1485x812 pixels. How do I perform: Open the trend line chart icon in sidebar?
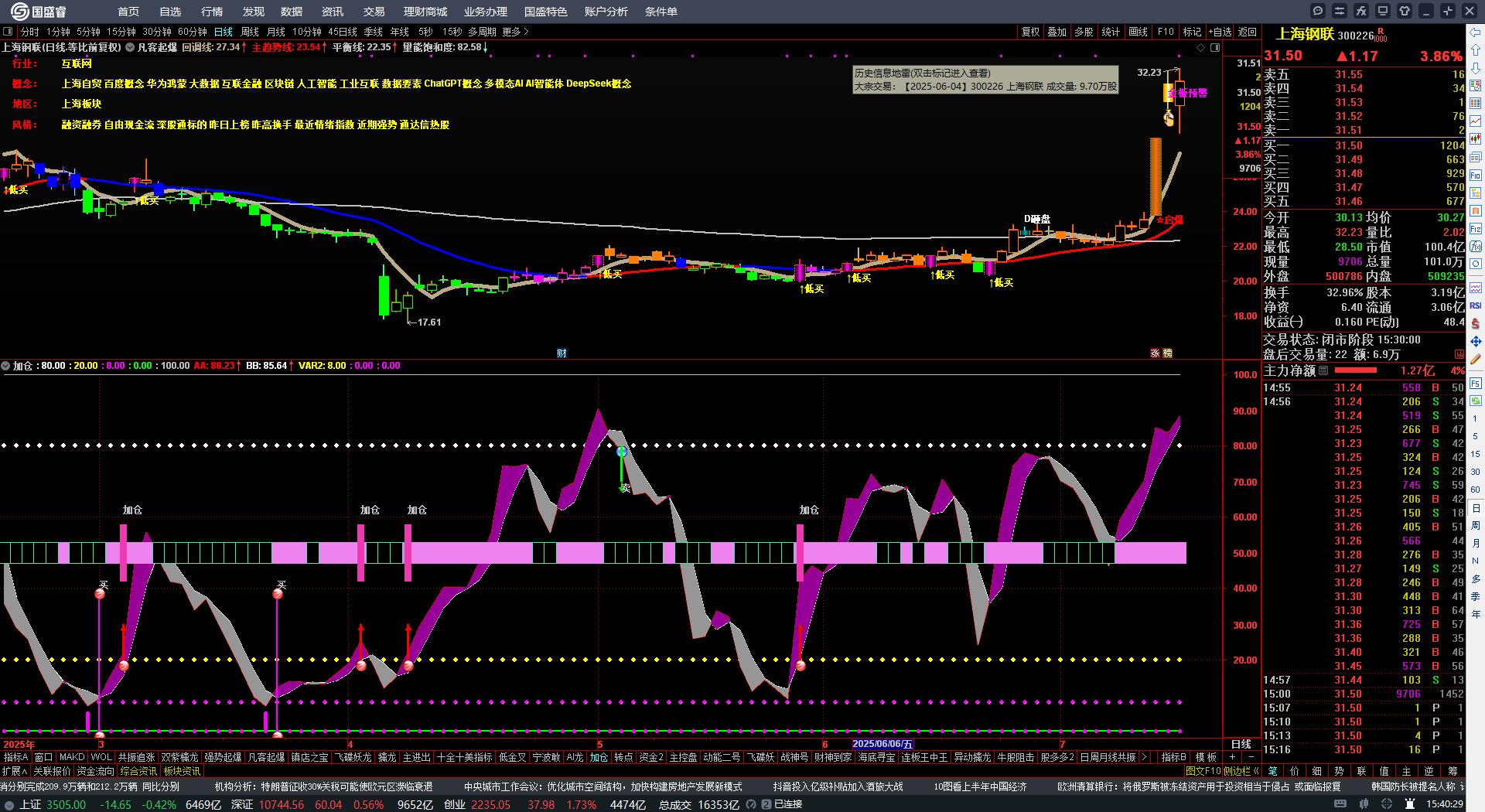tap(1476, 121)
